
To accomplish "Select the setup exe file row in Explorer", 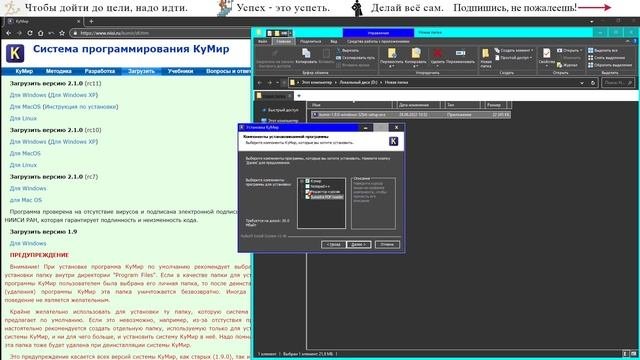I will point(410,115).
